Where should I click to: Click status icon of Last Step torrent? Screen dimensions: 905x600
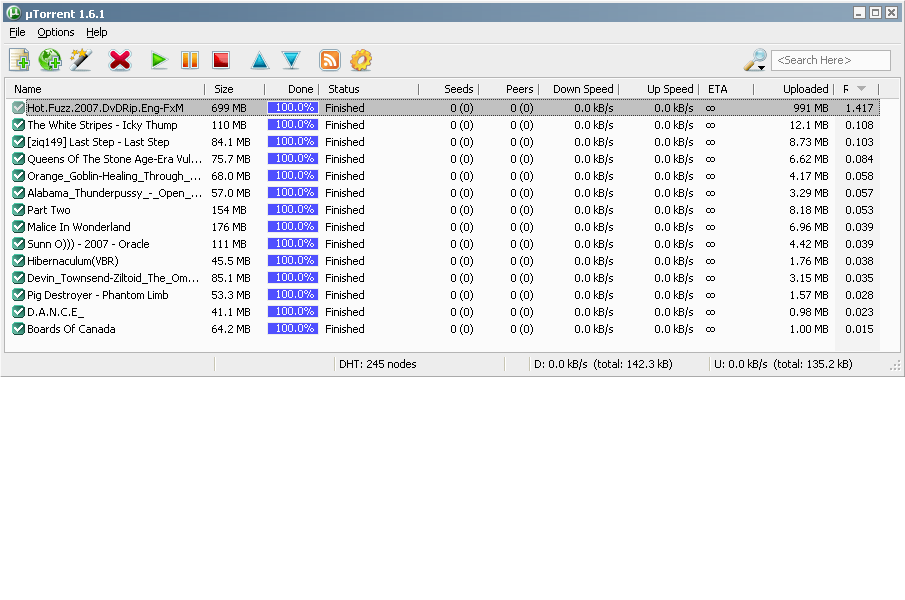click(x=18, y=142)
